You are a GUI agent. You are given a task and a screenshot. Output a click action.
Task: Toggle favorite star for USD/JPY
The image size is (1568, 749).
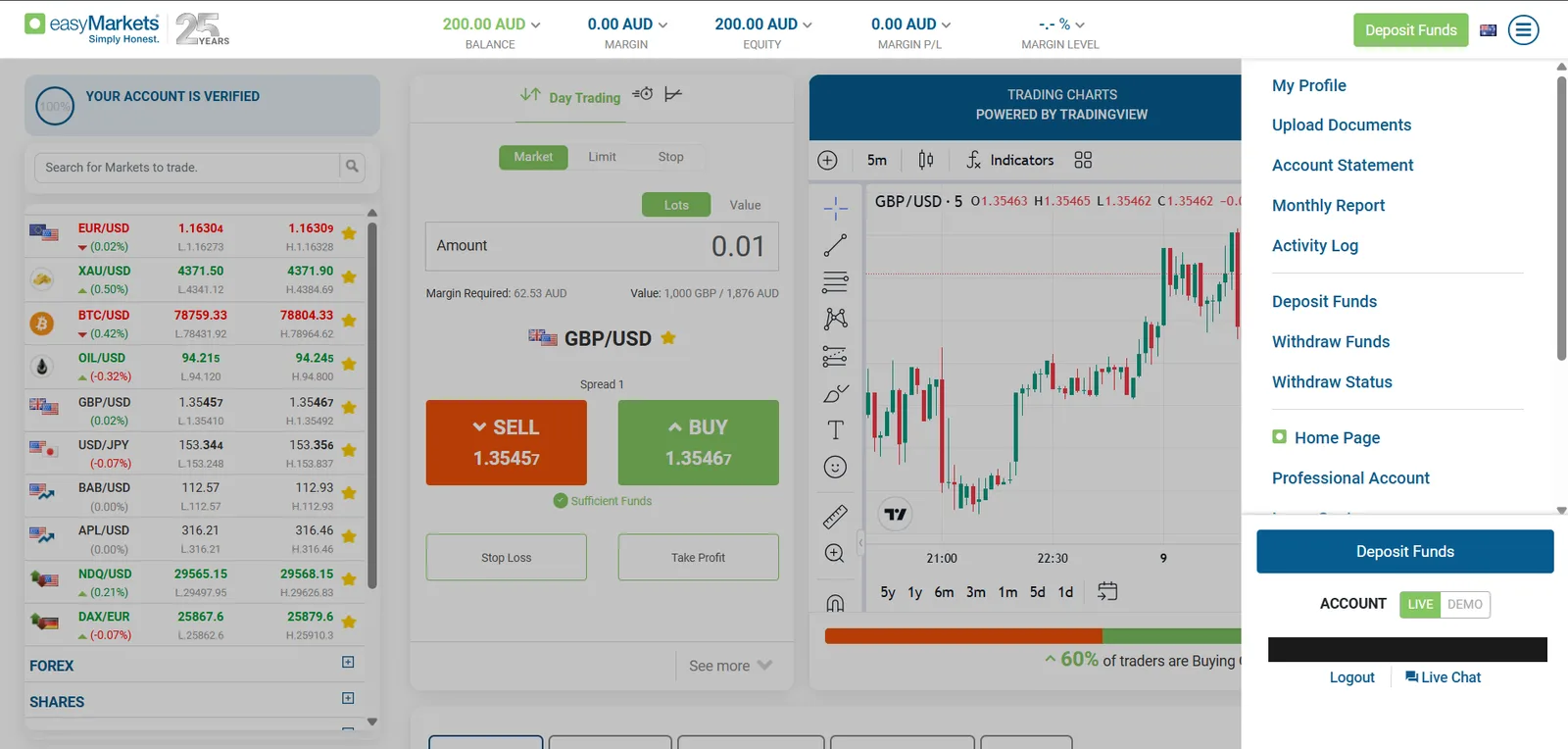tap(349, 450)
